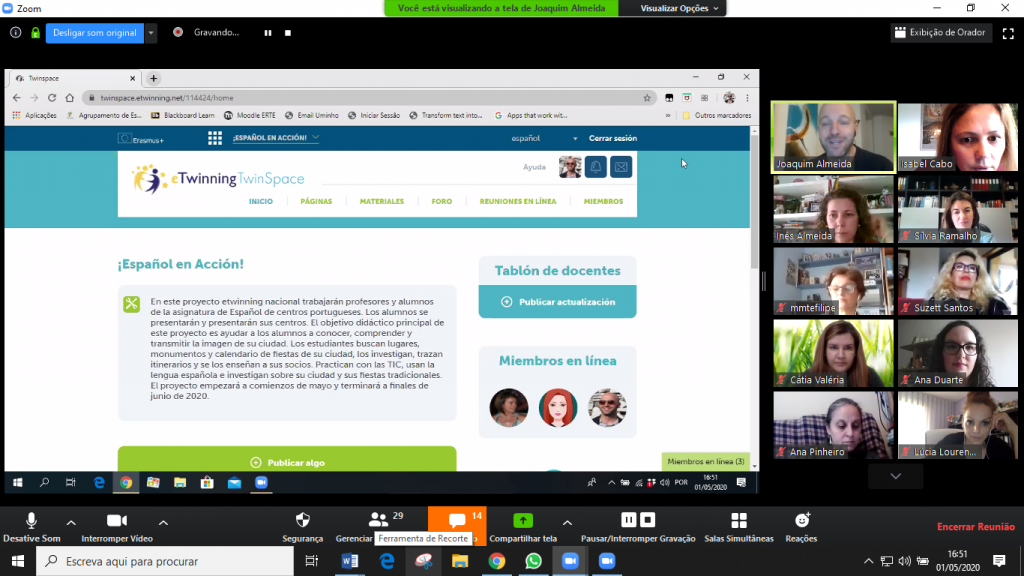This screenshot has height=576, width=1024.
Task: Click the browser address bar
Action: pyautogui.click(x=369, y=98)
